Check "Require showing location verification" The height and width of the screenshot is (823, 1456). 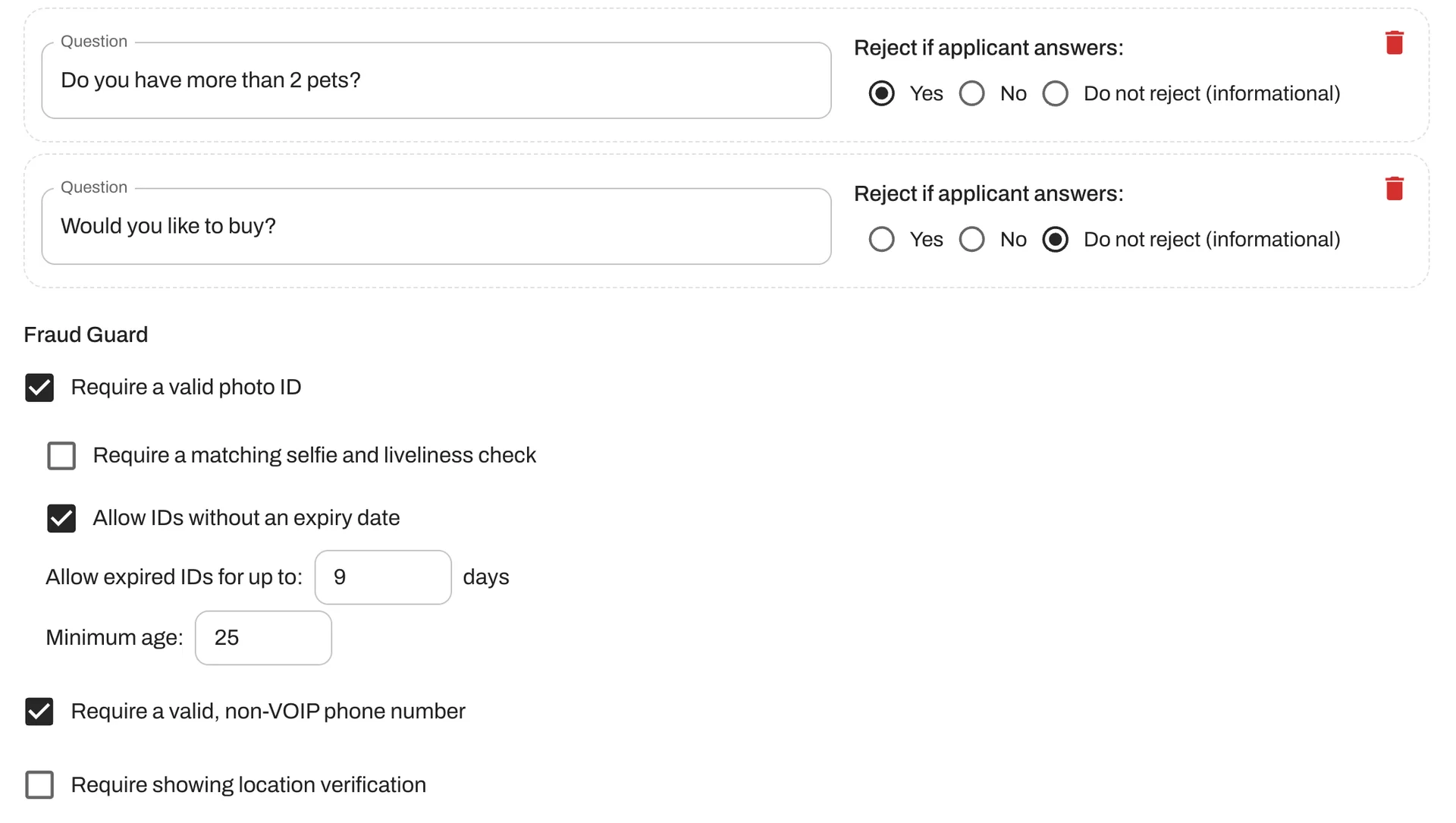[x=39, y=785]
